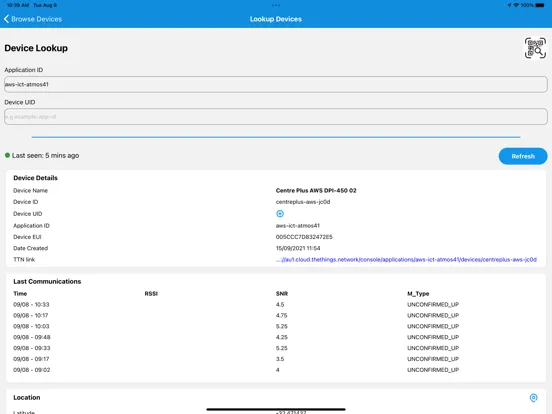This screenshot has width=552, height=414.
Task: Open map via Location pin icon
Action: (533, 397)
